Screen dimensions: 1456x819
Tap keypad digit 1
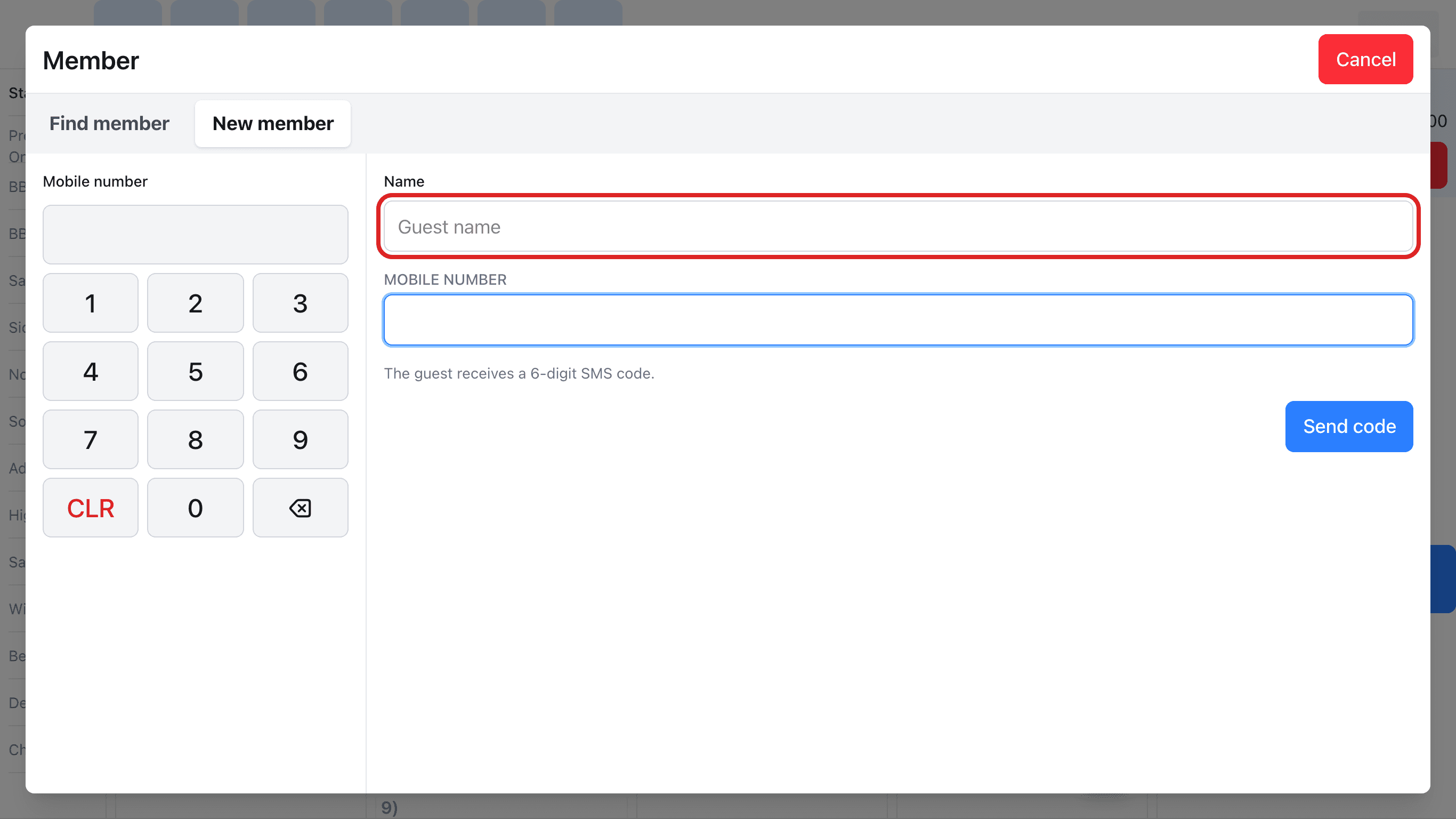(91, 303)
